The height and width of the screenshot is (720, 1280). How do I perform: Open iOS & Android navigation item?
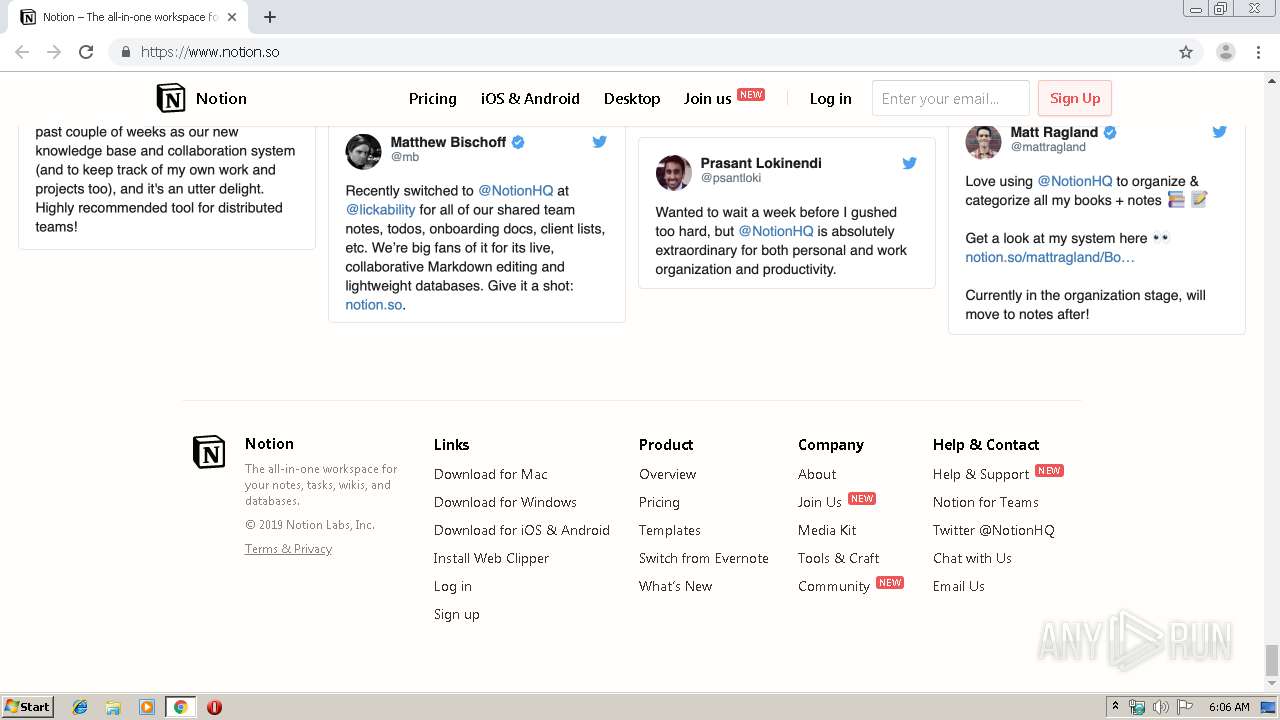pos(530,98)
